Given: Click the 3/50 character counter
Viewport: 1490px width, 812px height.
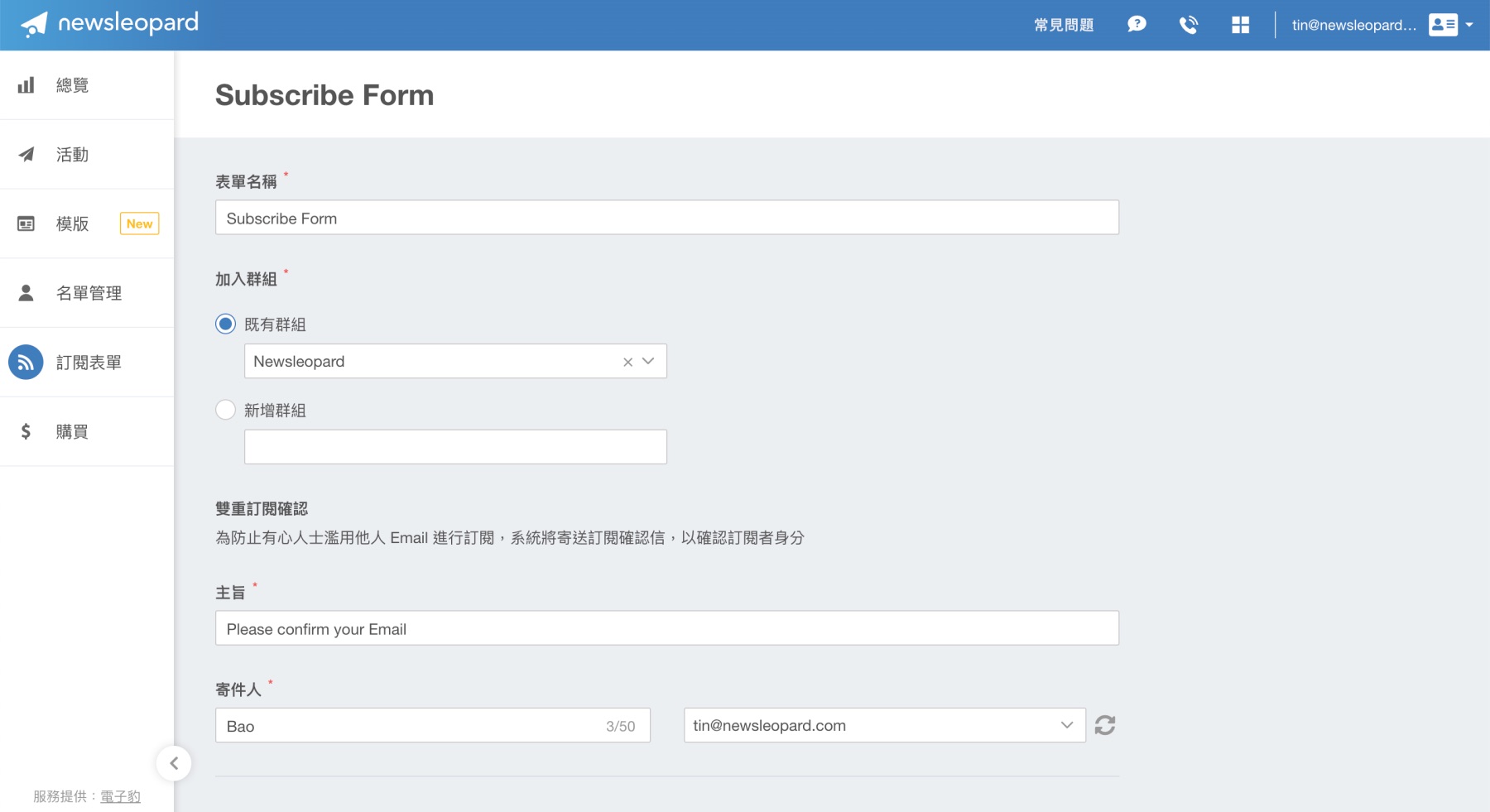Looking at the screenshot, I should pyautogui.click(x=620, y=726).
